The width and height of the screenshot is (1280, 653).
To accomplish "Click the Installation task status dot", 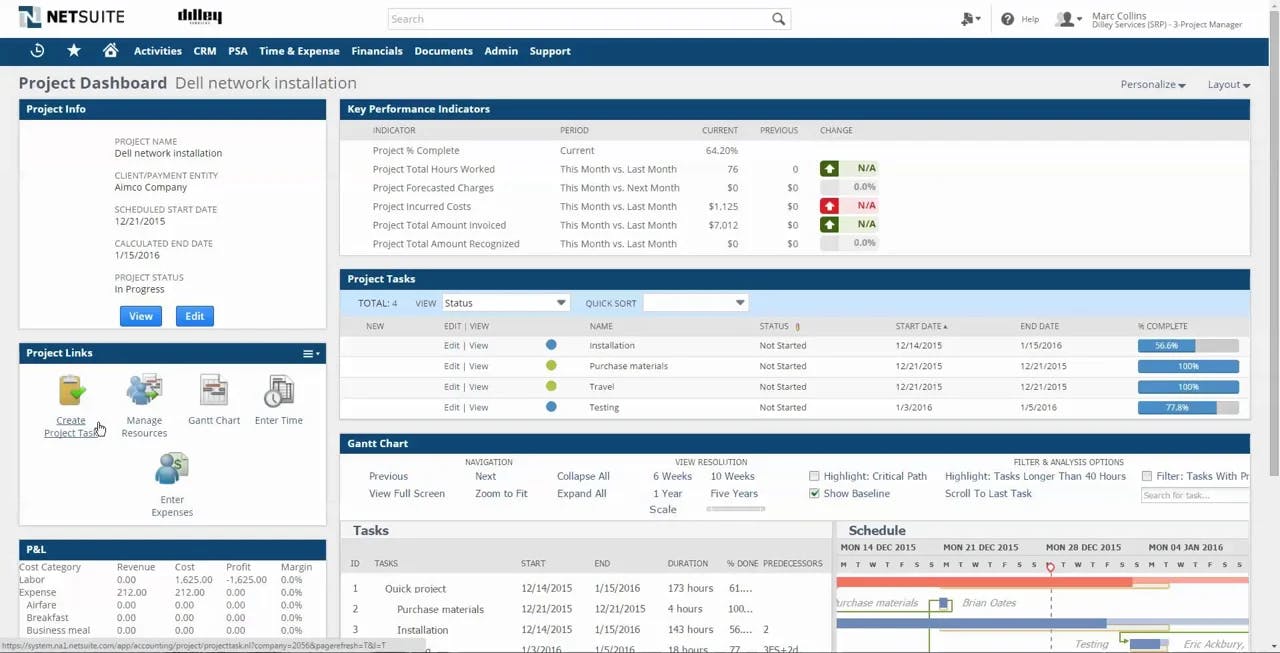I will coord(551,345).
